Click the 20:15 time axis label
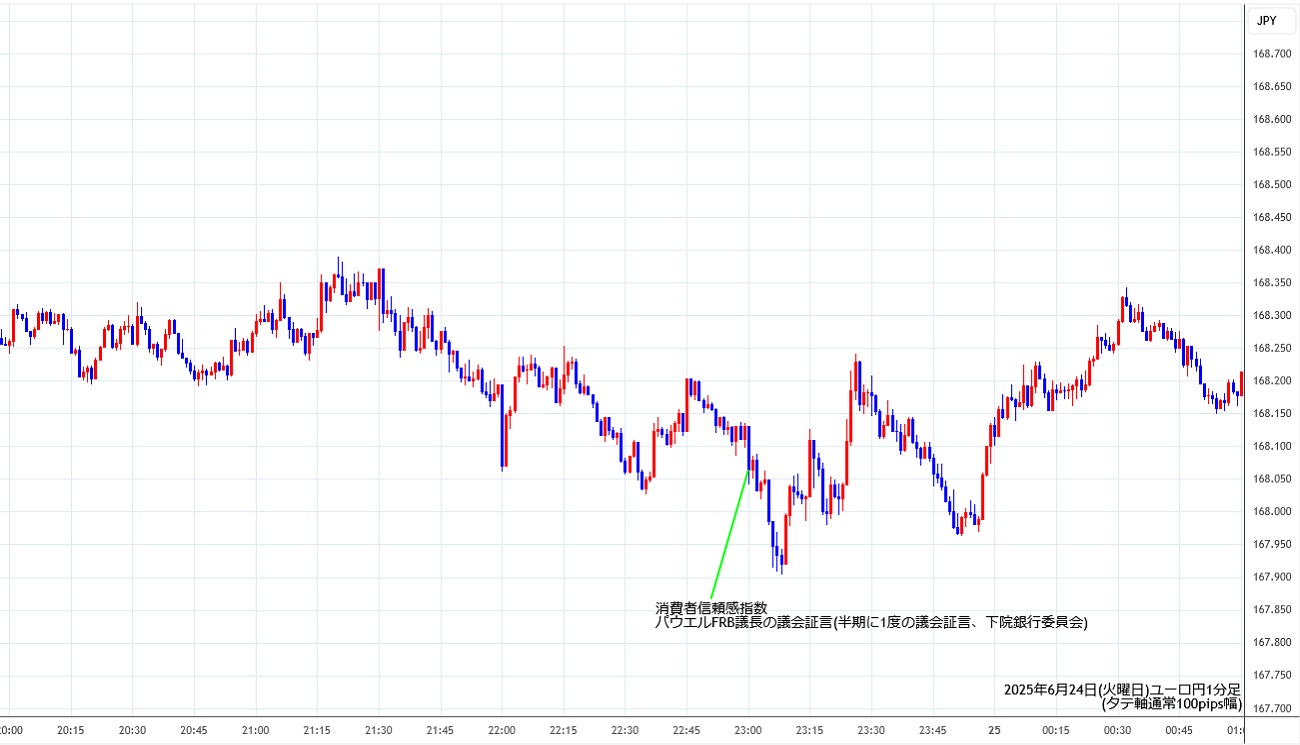This screenshot has height=745, width=1300. [x=71, y=731]
